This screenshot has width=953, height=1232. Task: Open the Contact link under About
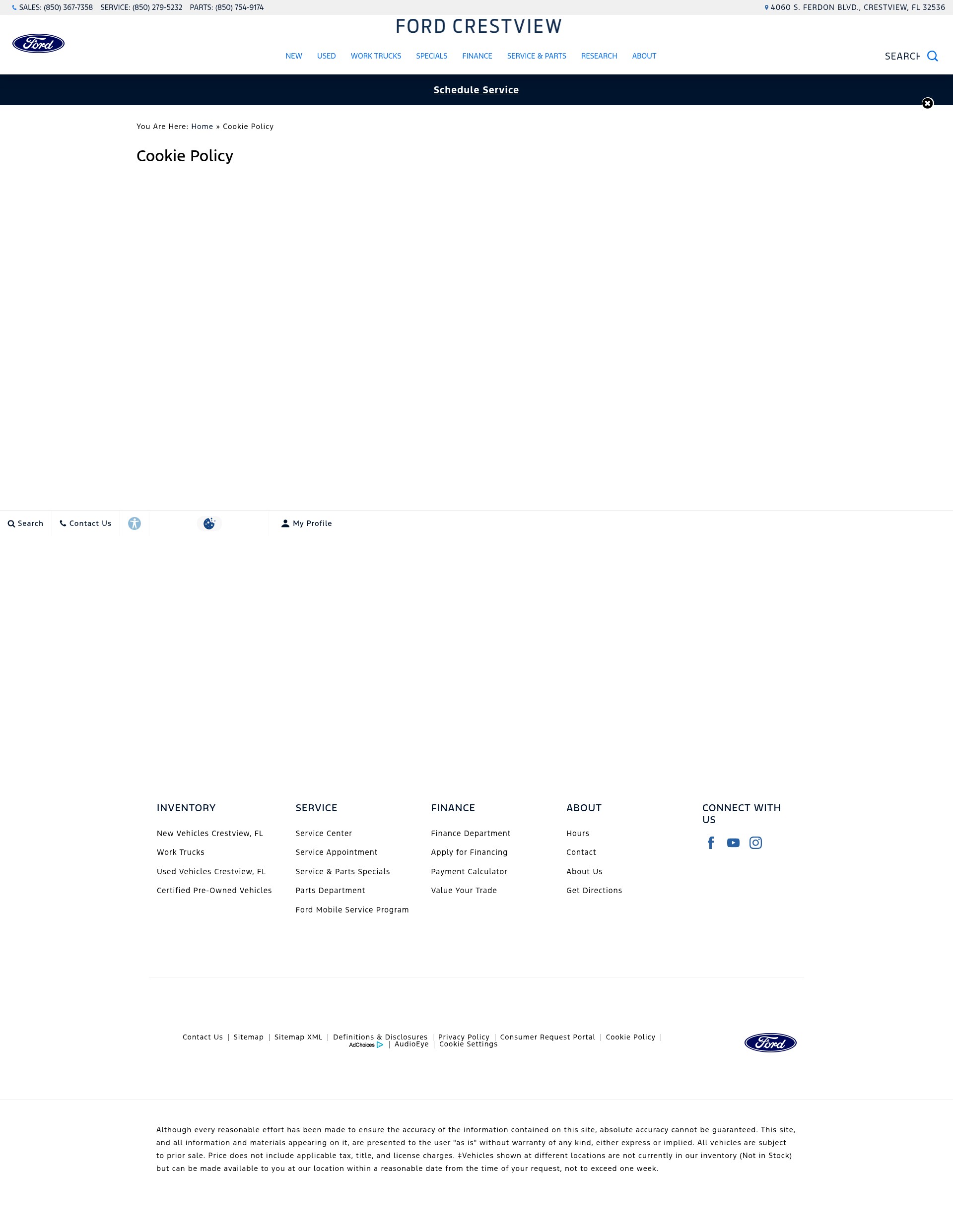point(581,852)
